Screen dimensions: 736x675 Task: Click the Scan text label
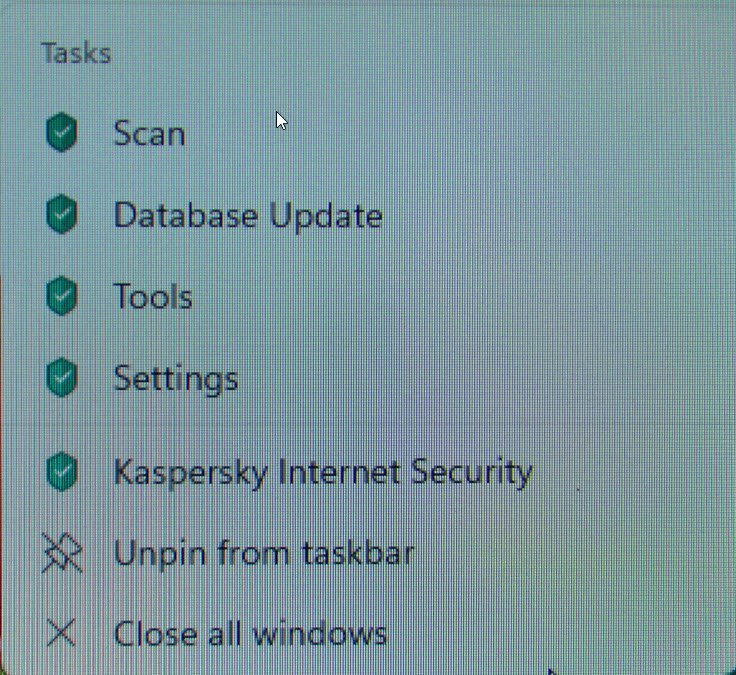pos(150,134)
